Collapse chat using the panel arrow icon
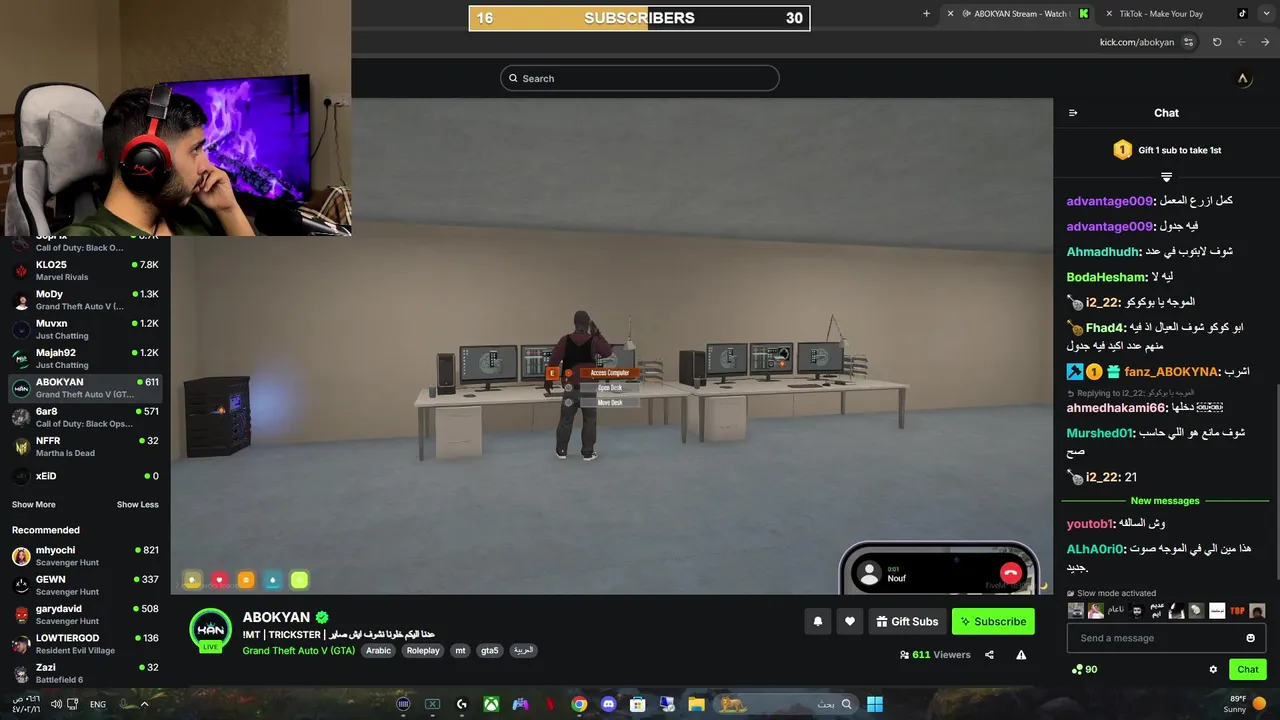The image size is (1280, 720). [x=1073, y=113]
